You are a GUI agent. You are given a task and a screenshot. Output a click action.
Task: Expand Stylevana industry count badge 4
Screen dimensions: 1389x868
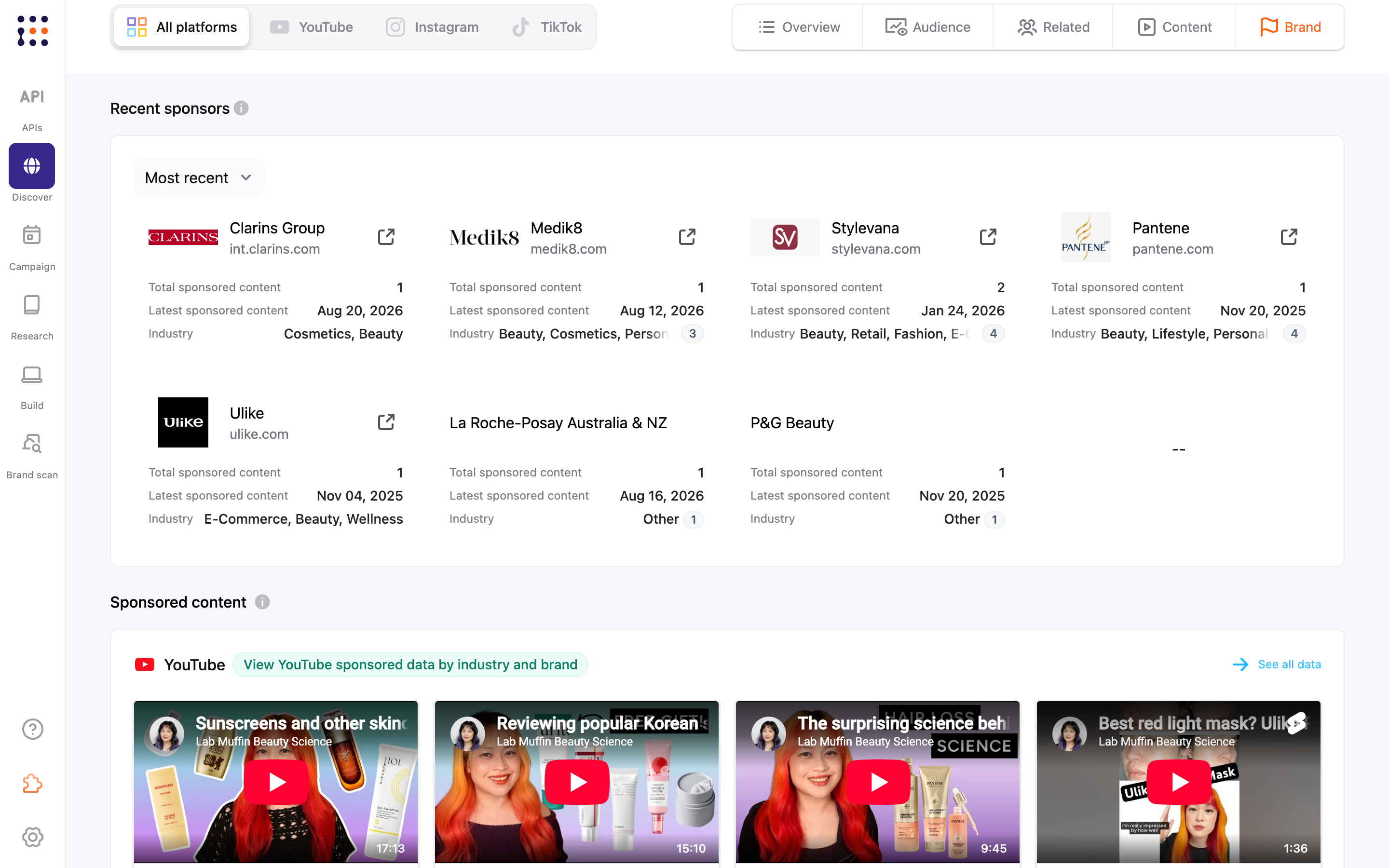pos(994,334)
